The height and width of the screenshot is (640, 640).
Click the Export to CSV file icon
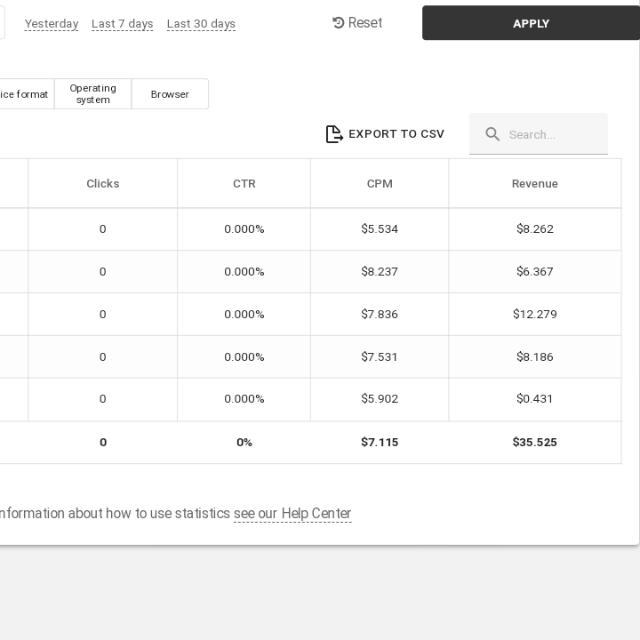(334, 134)
